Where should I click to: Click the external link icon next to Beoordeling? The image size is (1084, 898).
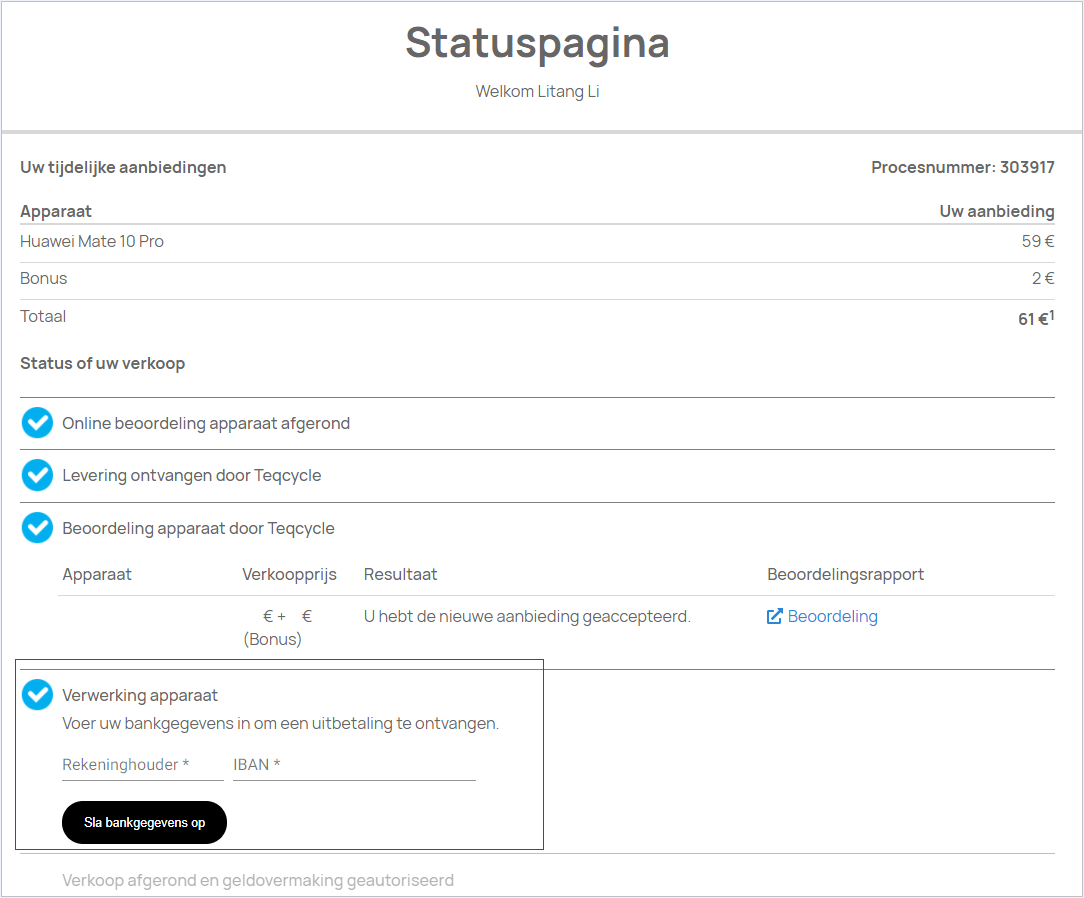click(x=774, y=616)
